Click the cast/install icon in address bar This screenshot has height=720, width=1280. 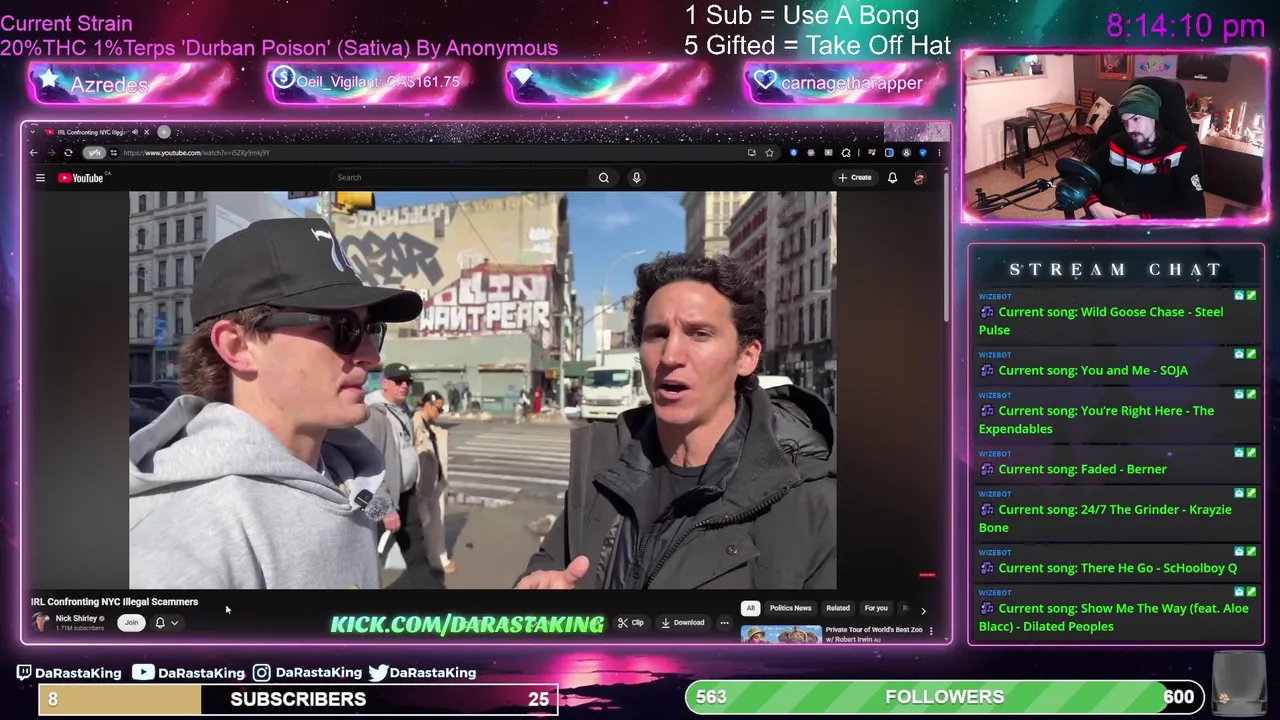(751, 153)
